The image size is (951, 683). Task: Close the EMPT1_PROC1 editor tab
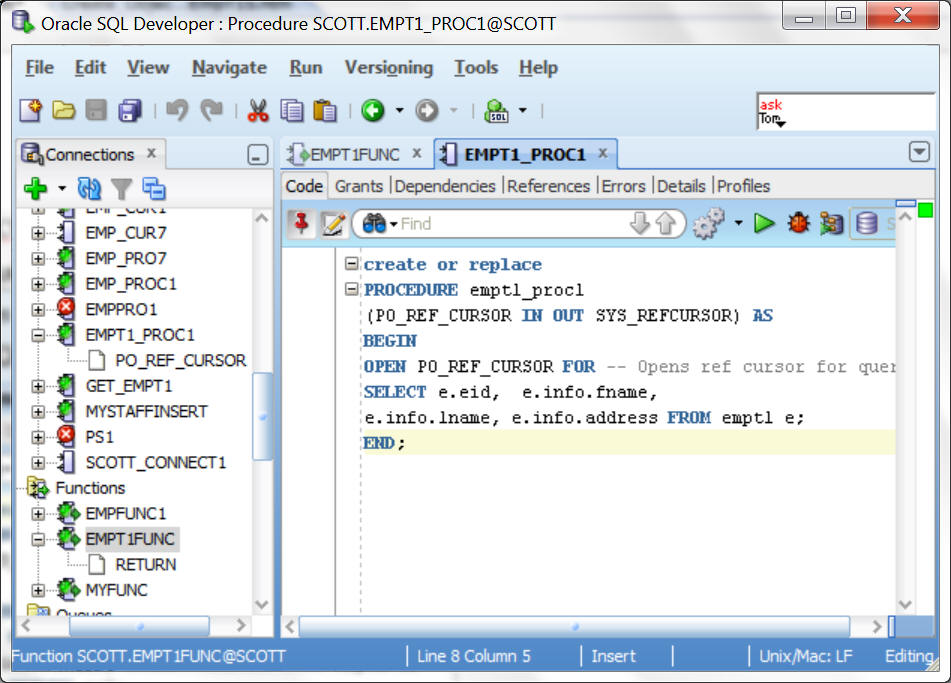tap(602, 153)
